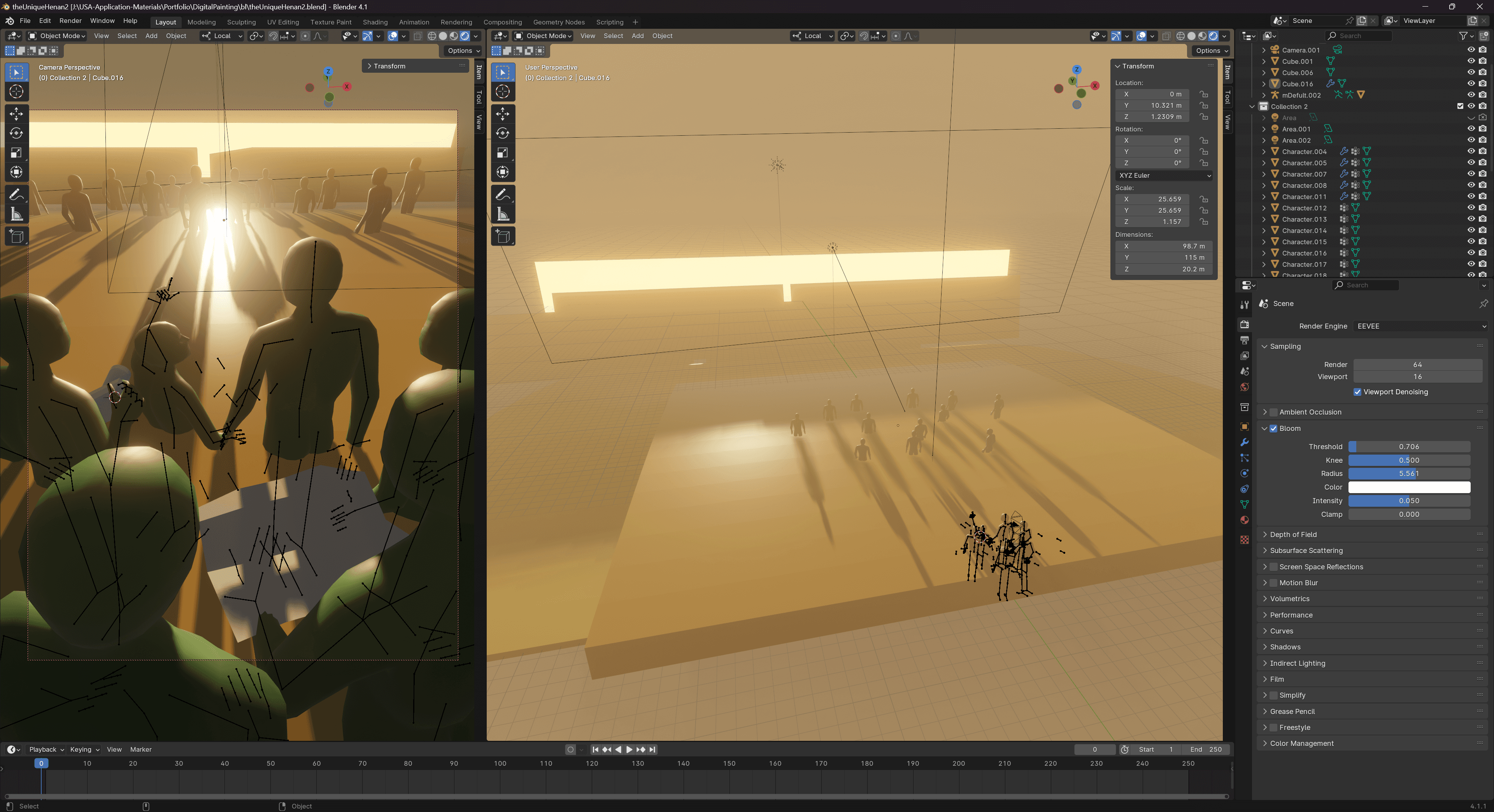1494x812 pixels.
Task: Adjust the Bloom Threshold slider
Action: point(1409,446)
